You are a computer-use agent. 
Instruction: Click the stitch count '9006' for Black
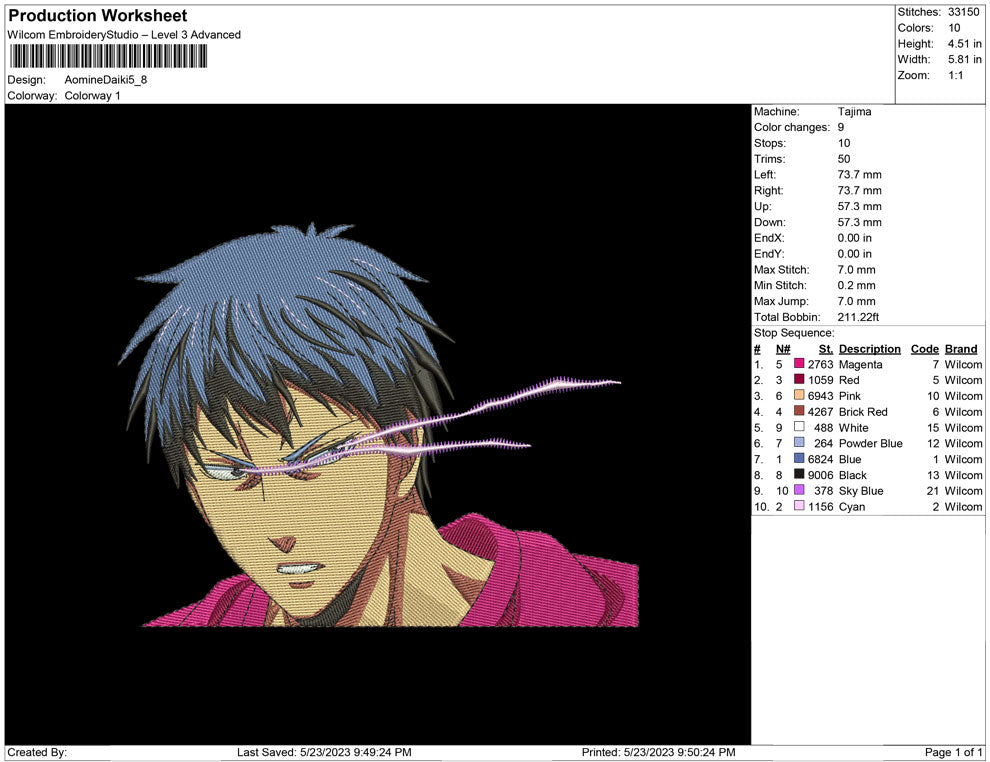tap(820, 475)
